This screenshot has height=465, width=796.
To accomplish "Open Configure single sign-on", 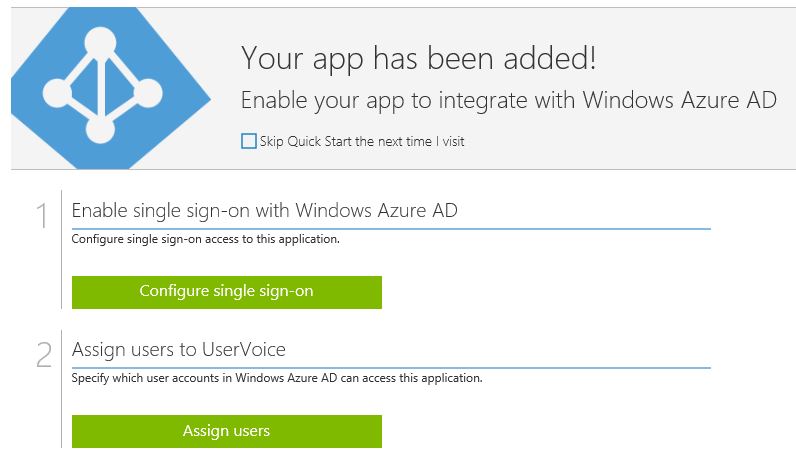I will (x=226, y=292).
